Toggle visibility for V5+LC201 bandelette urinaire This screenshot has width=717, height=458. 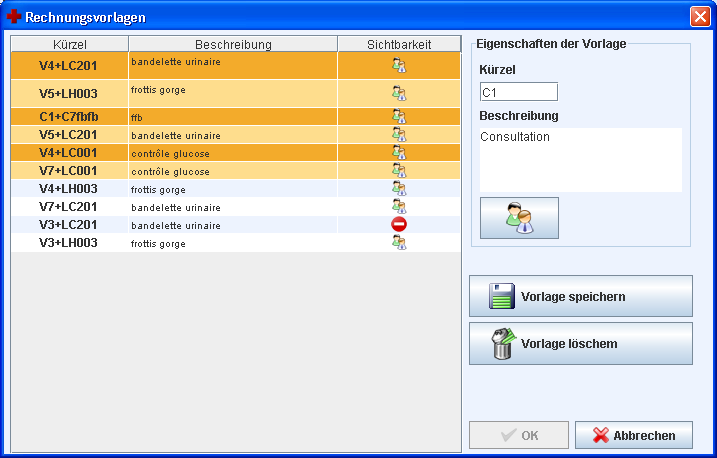coord(399,134)
